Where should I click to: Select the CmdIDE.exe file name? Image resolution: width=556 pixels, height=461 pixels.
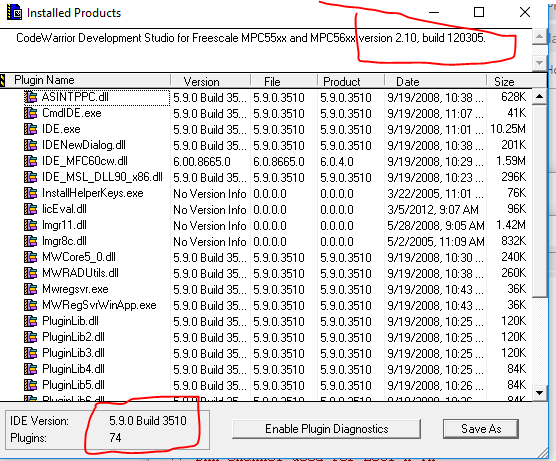click(x=72, y=113)
